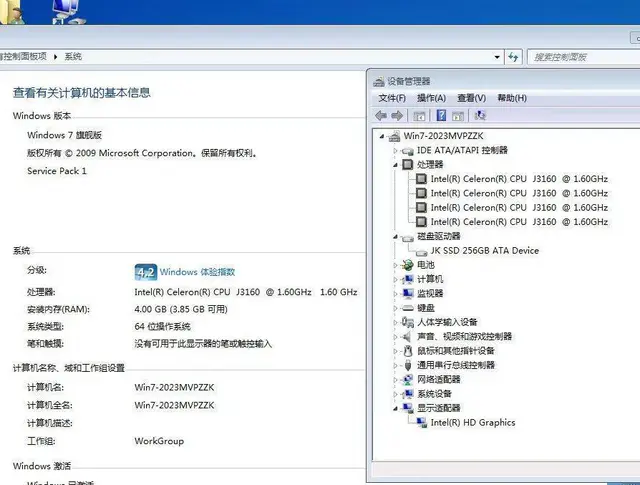Open the 查看(V) menu
Screen dimensions: 640x485
pos(471,98)
